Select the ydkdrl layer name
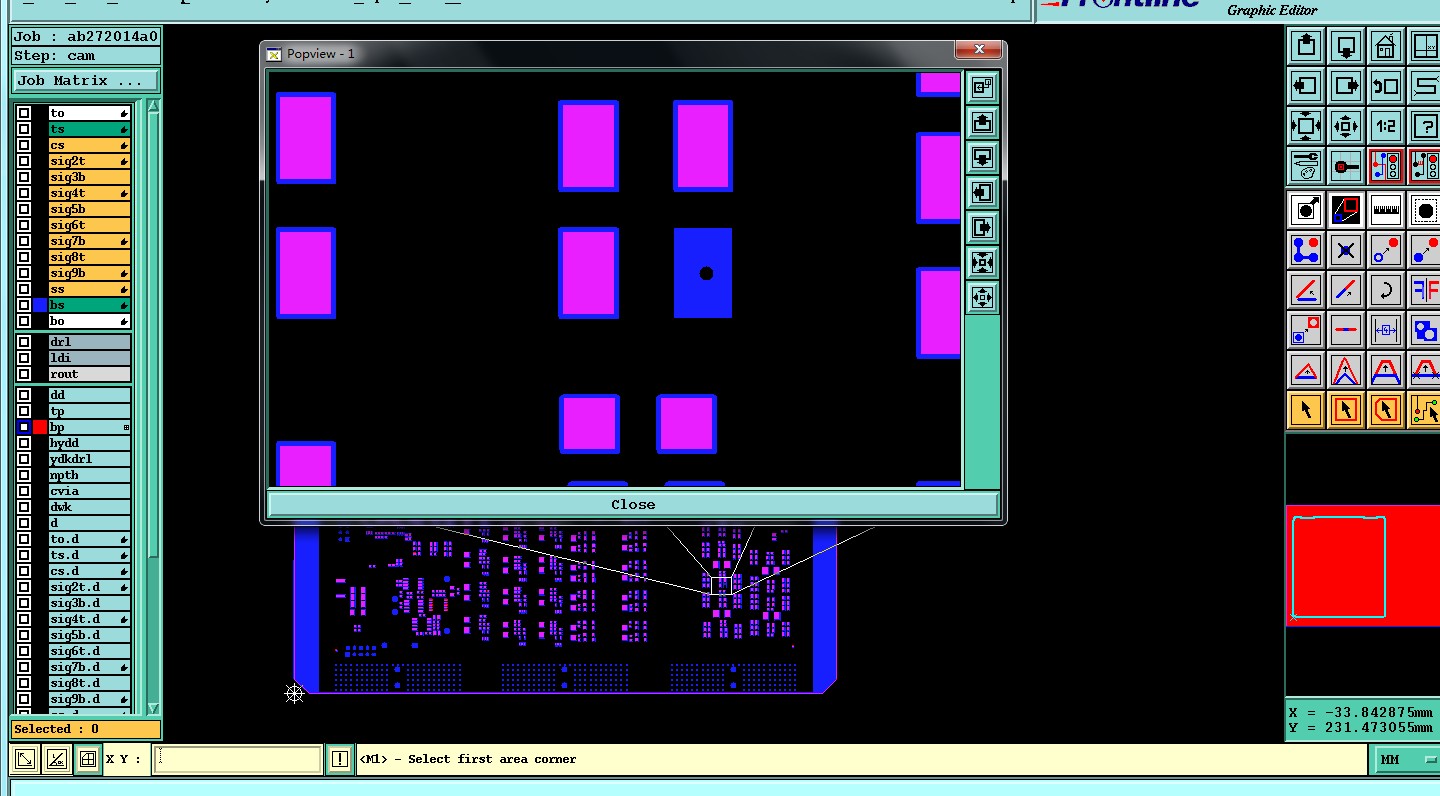 (x=90, y=459)
